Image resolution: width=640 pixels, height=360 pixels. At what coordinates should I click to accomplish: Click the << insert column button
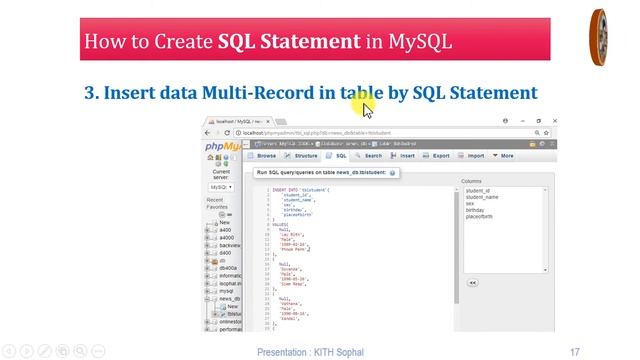(473, 283)
